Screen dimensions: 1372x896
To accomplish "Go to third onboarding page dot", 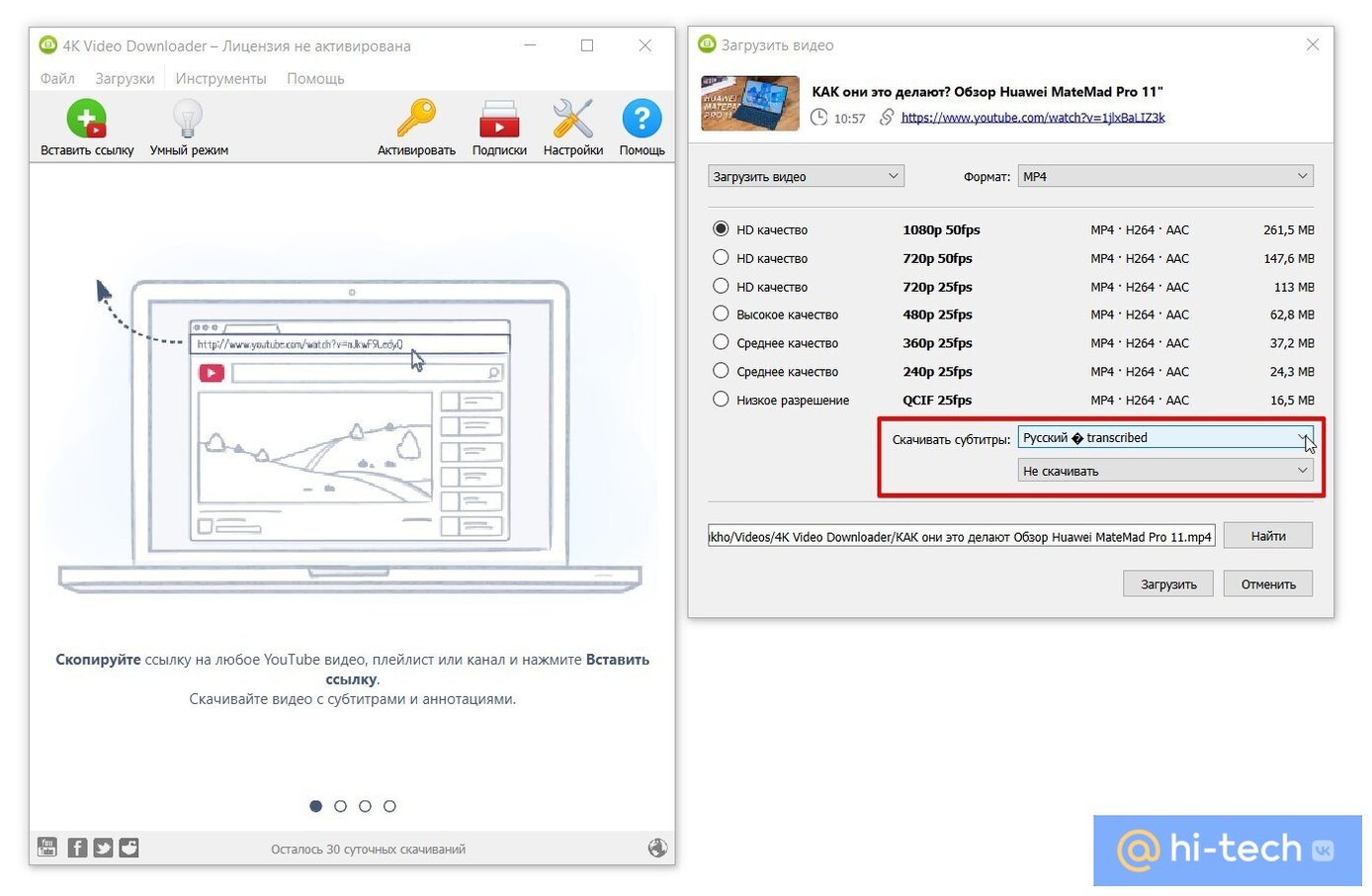I will [x=365, y=806].
